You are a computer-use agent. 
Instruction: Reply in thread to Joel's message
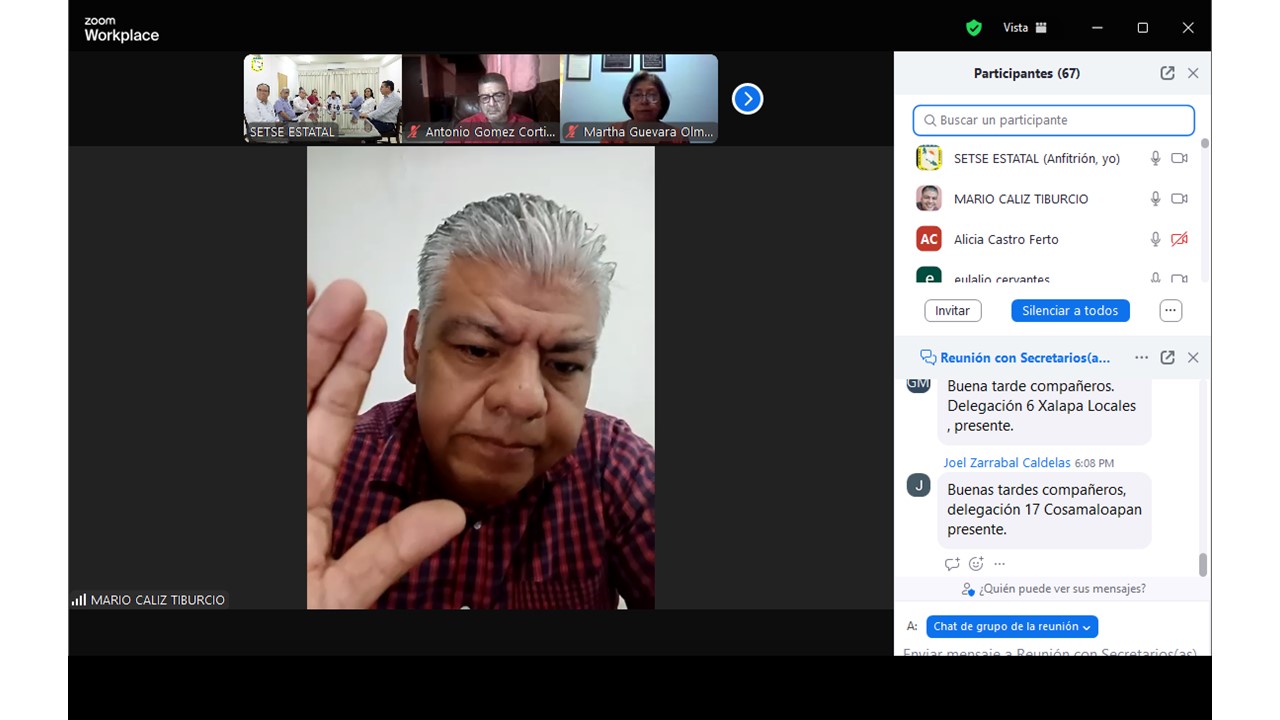click(x=952, y=564)
